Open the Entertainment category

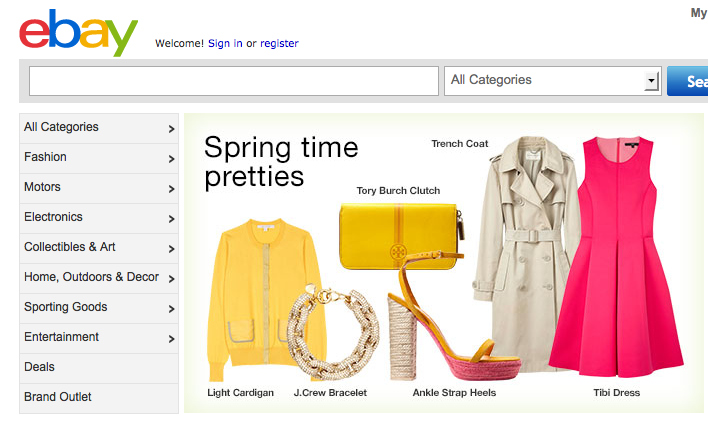tap(99, 338)
